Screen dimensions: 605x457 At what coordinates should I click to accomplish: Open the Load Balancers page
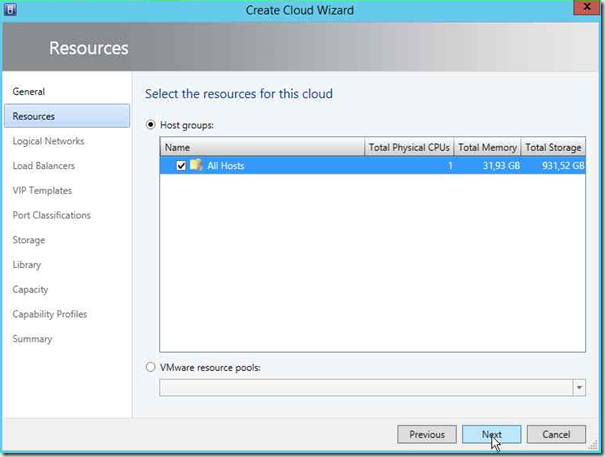tap(44, 166)
